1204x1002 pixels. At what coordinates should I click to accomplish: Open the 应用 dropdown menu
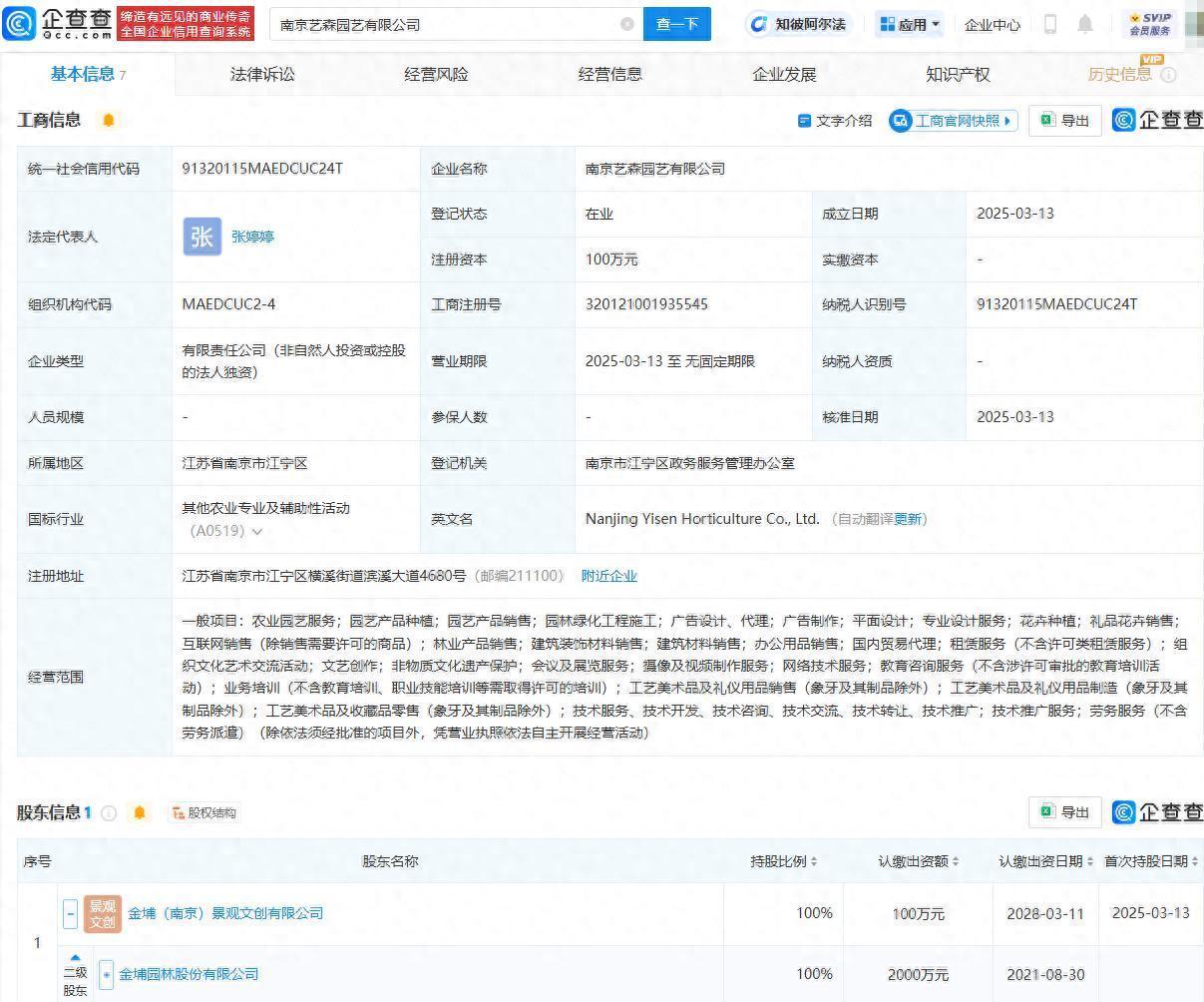pos(908,24)
